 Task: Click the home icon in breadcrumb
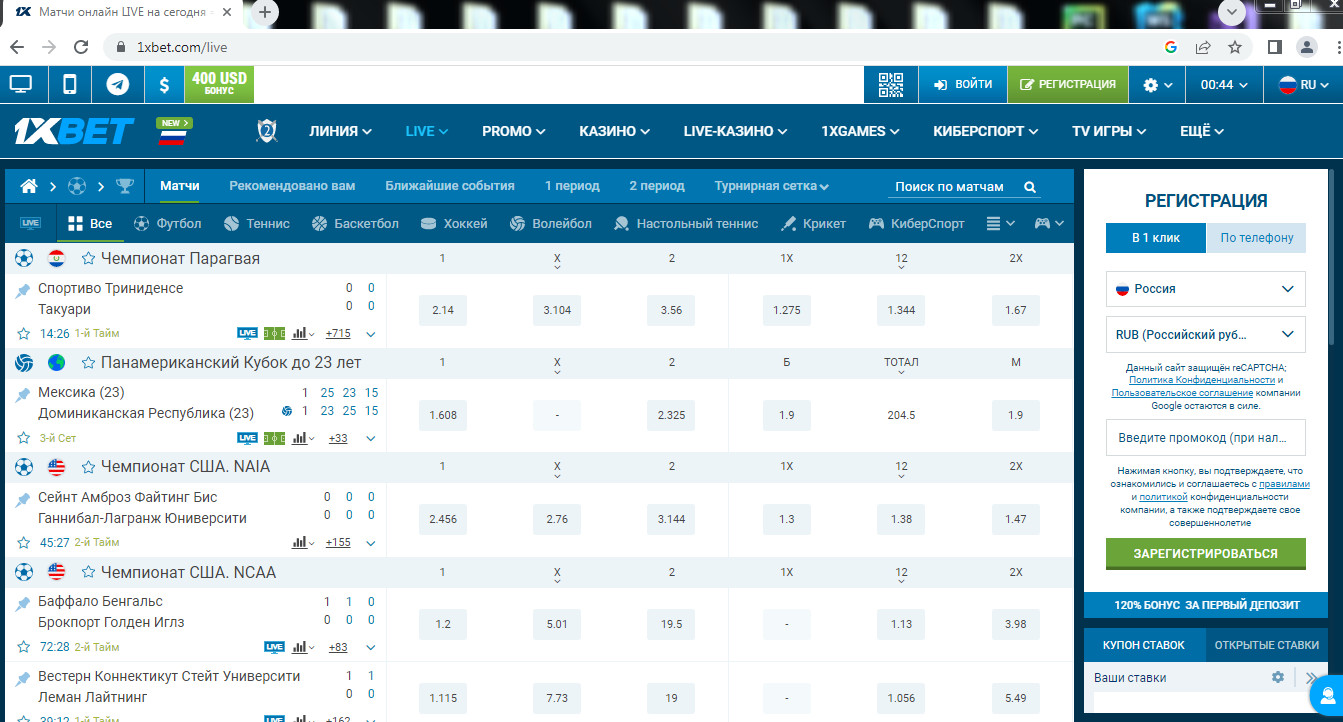click(29, 186)
